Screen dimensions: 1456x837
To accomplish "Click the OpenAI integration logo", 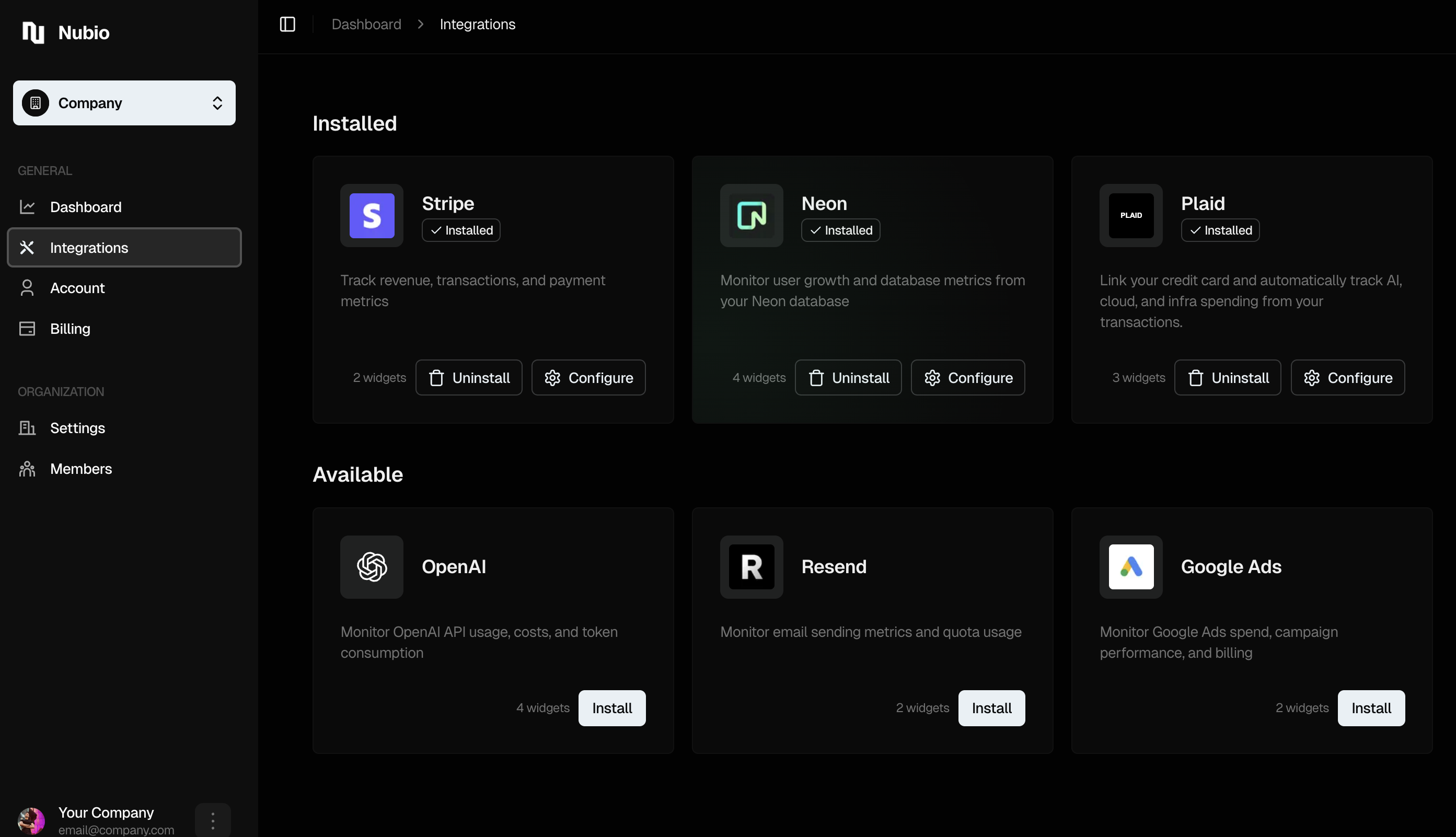I will [x=371, y=567].
